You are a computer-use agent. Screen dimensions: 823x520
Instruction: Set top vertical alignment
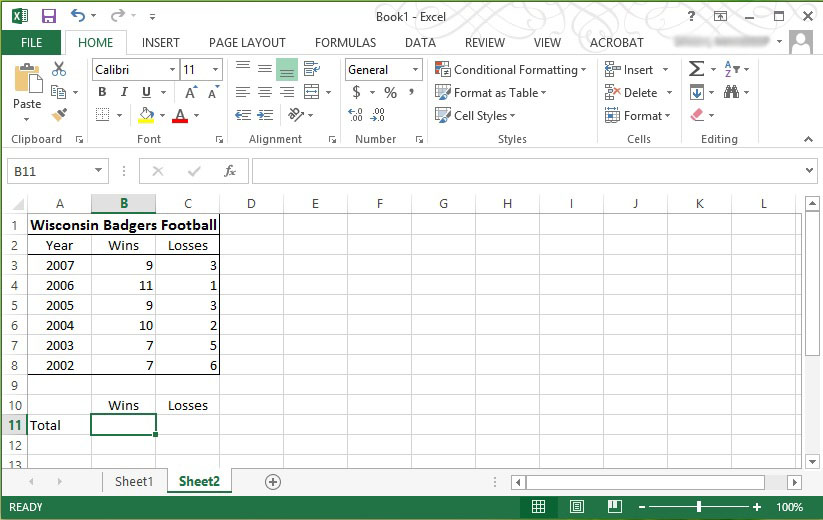click(242, 69)
